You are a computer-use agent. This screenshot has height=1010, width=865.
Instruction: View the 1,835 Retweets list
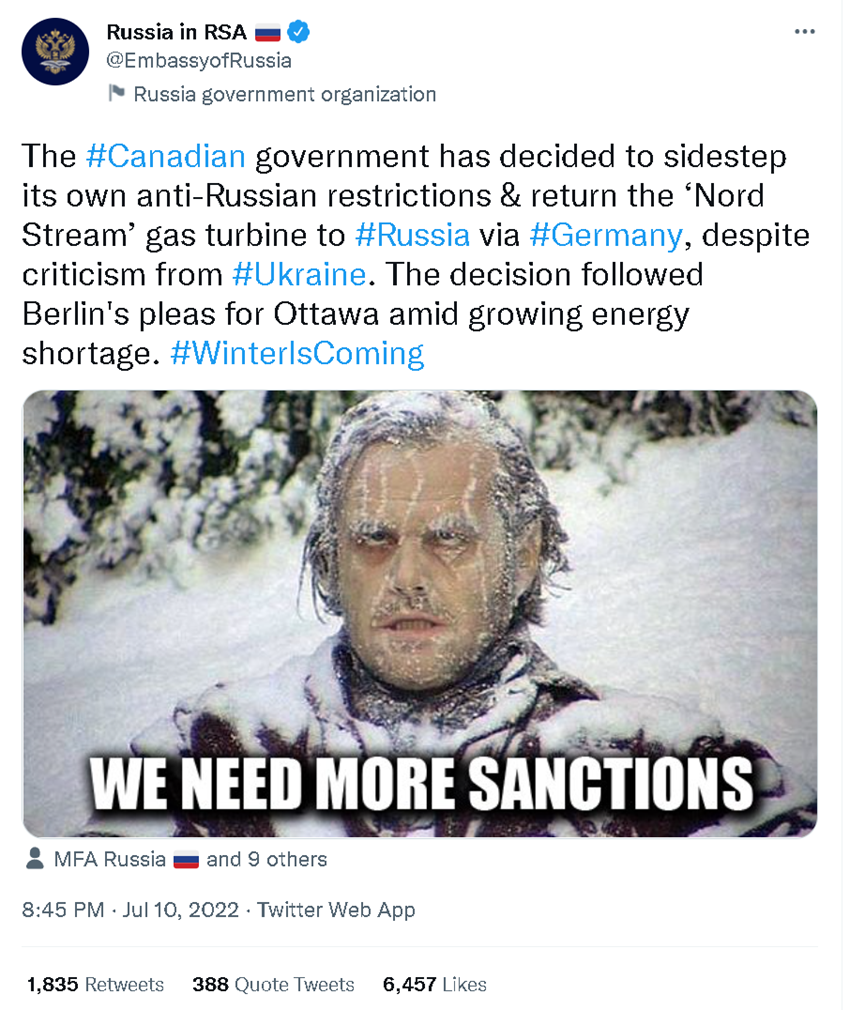click(95, 984)
